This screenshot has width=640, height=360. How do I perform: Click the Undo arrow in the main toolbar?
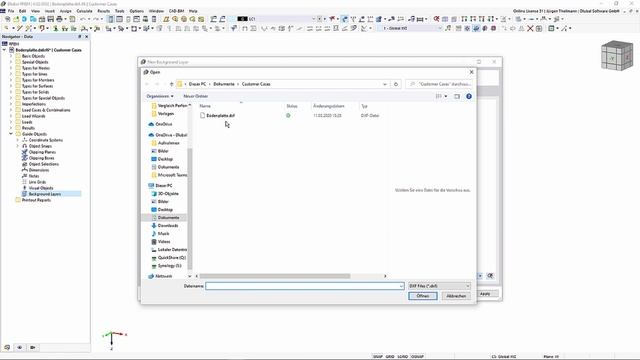click(x=83, y=19)
